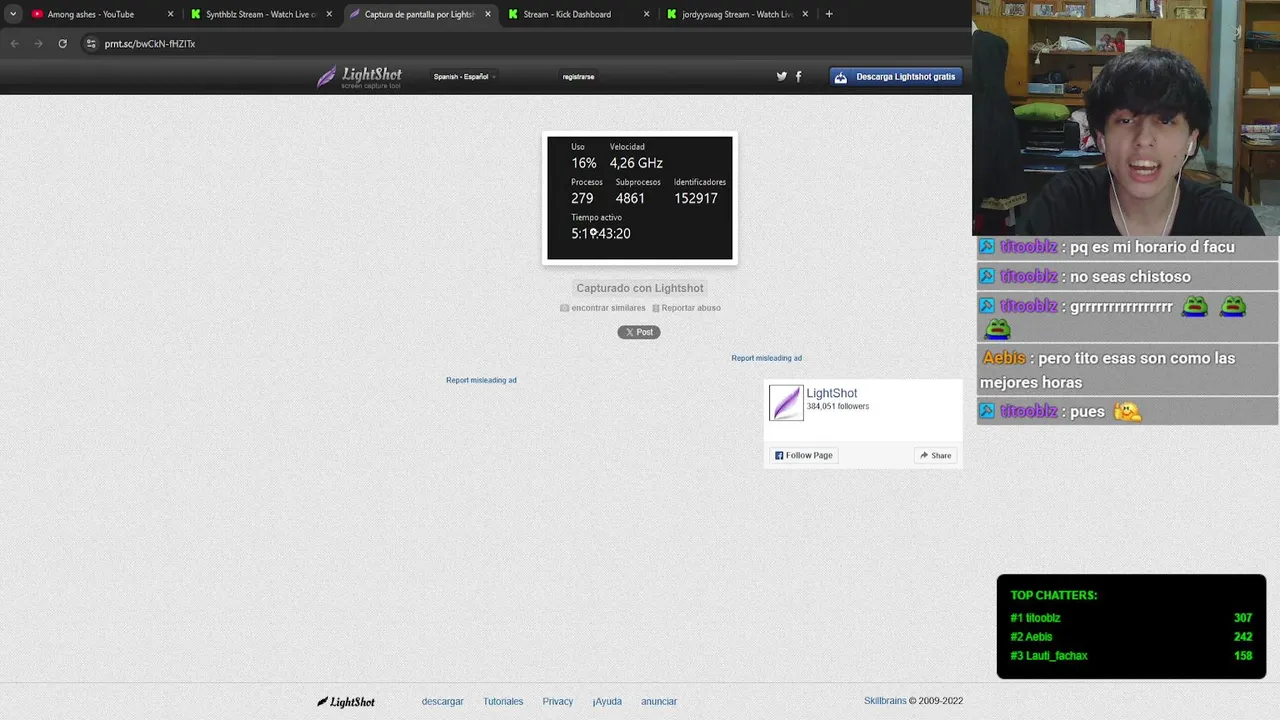Click chat message 'no seas chistoso'
Image resolution: width=1280 pixels, height=720 pixels.
1130,277
